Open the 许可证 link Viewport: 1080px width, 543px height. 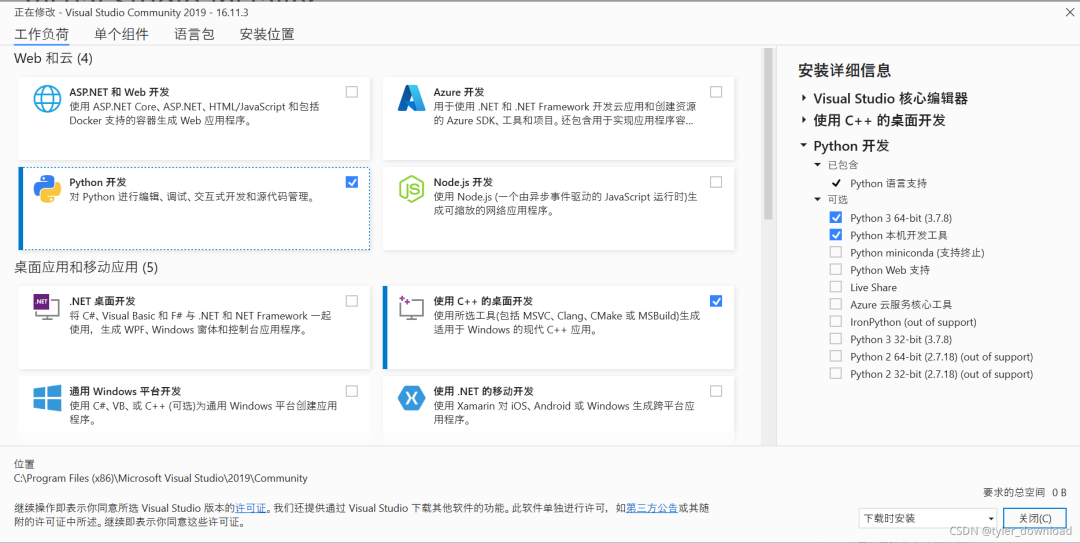pyautogui.click(x=251, y=508)
